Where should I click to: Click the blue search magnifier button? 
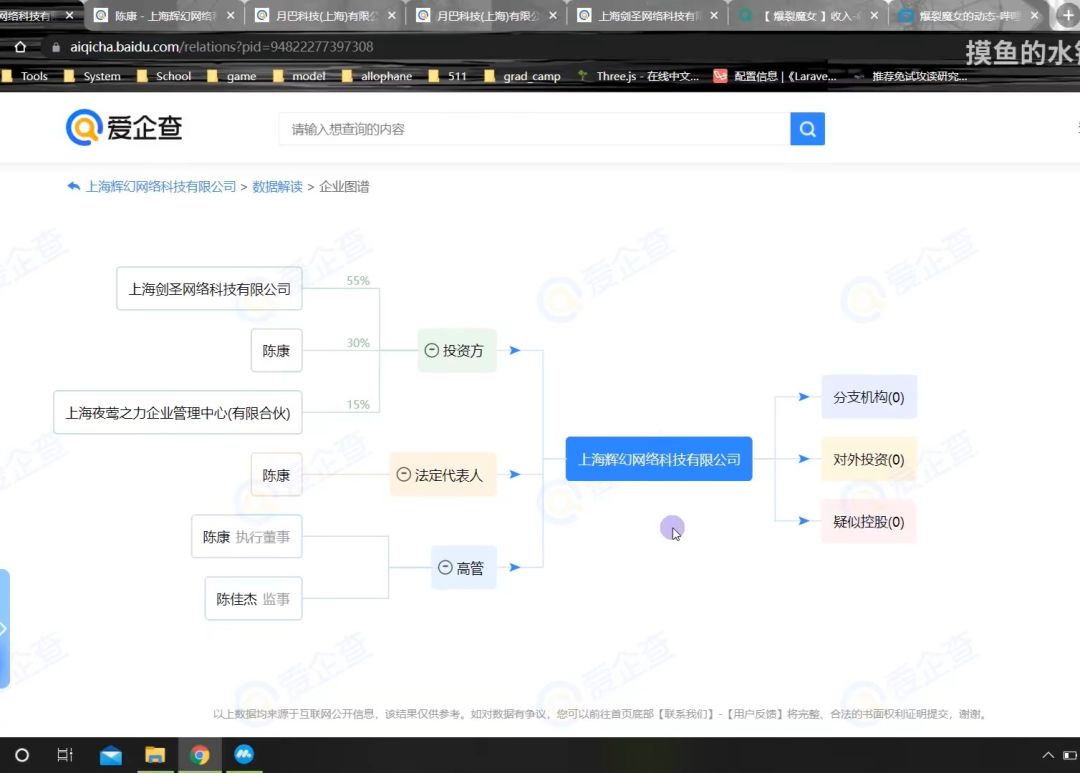[807, 129]
